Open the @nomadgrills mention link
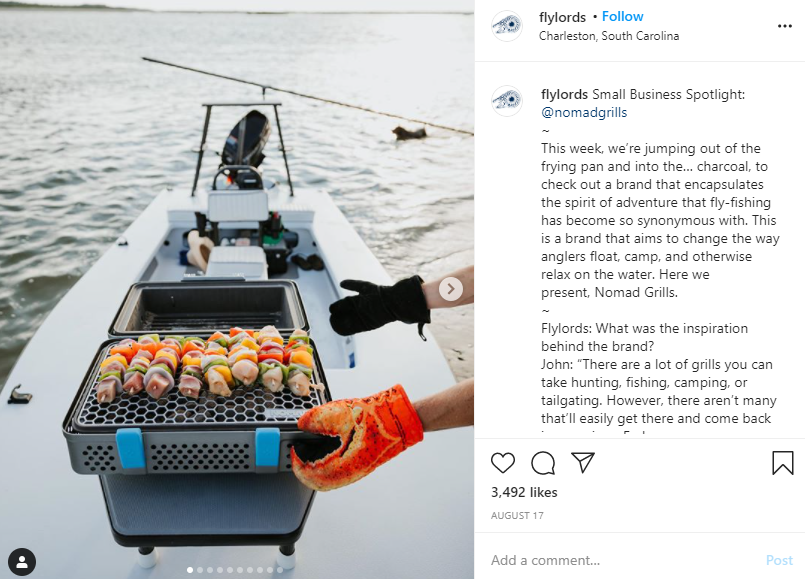The width and height of the screenshot is (805, 579). click(584, 112)
